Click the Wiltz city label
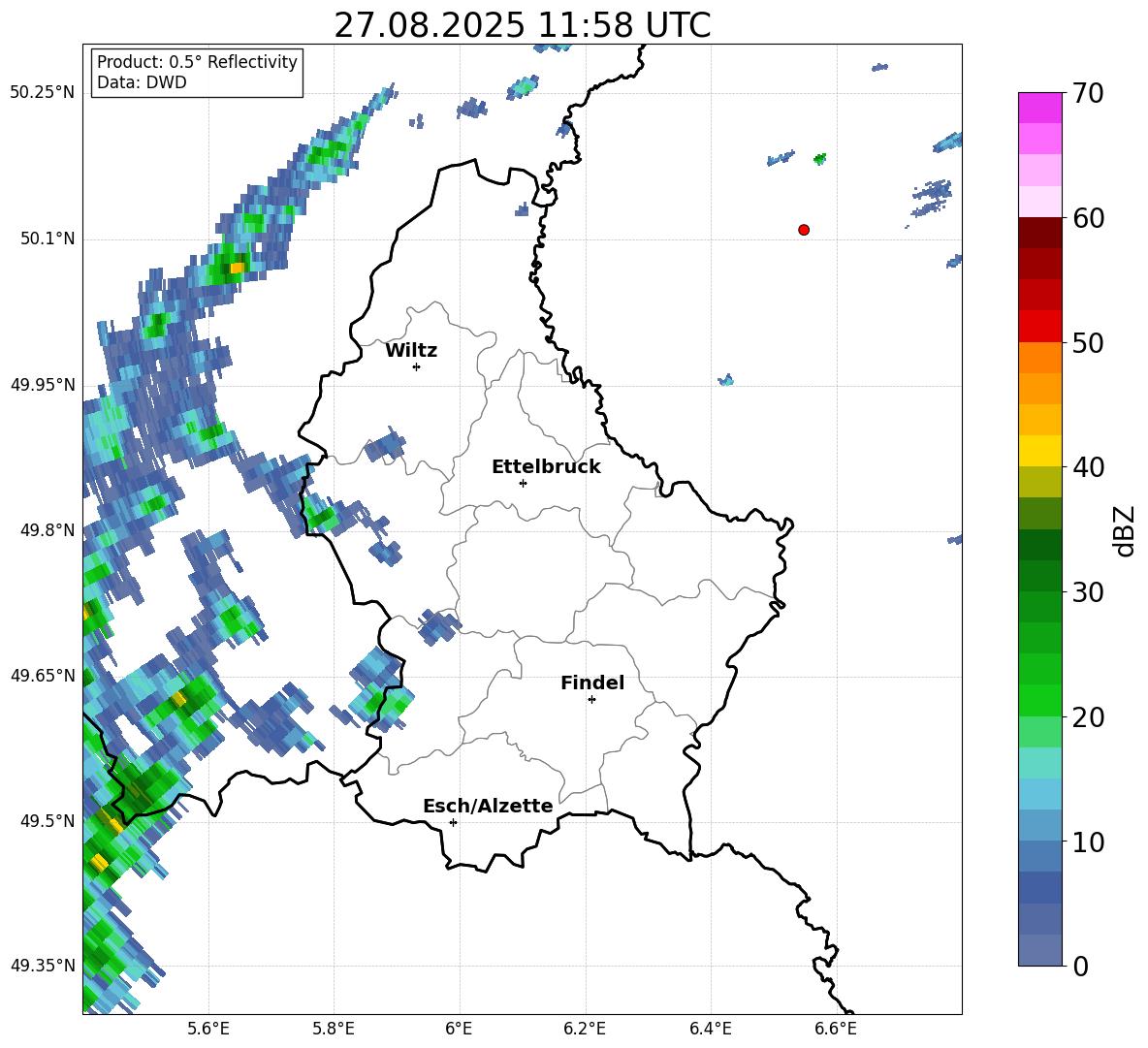1148x1048 pixels. (411, 351)
